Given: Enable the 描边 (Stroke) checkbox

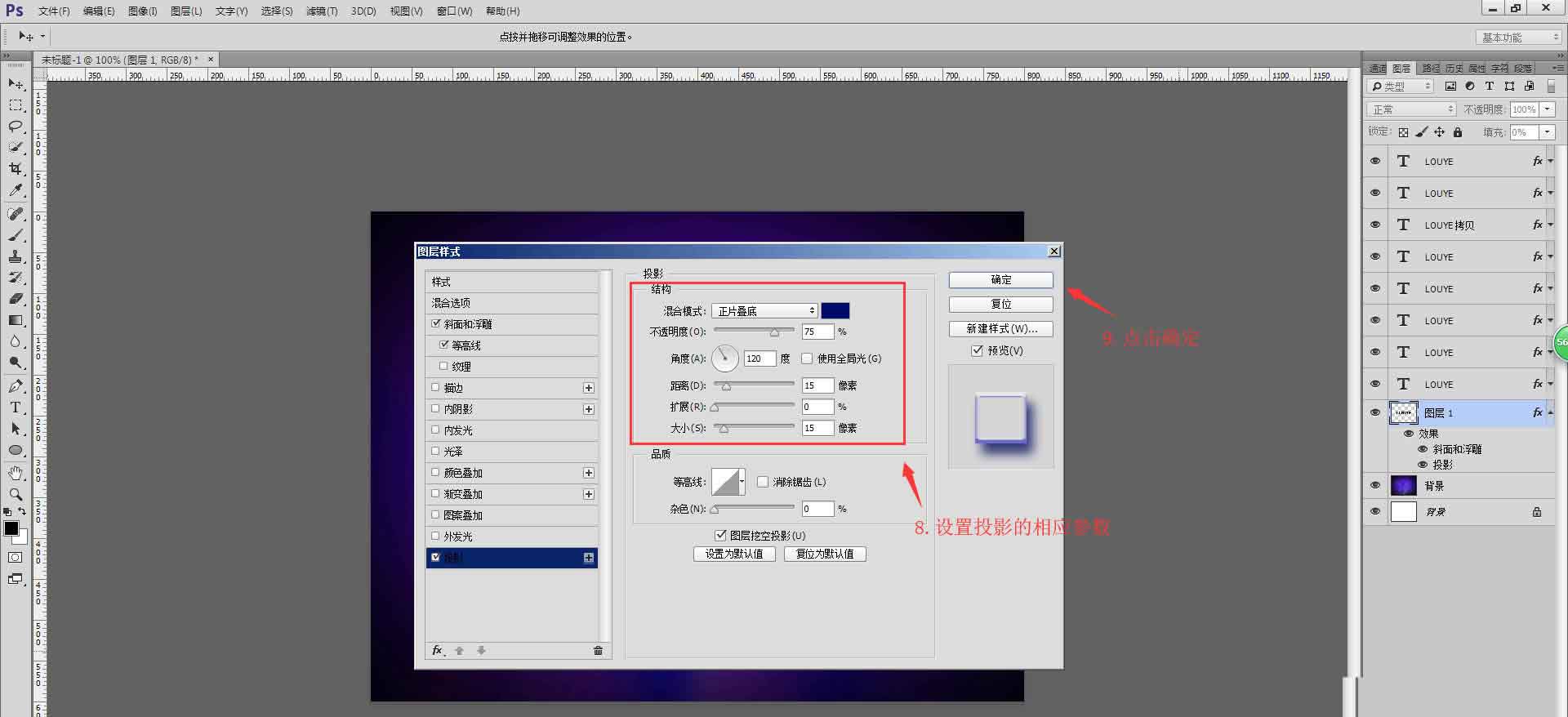Looking at the screenshot, I should pyautogui.click(x=435, y=387).
